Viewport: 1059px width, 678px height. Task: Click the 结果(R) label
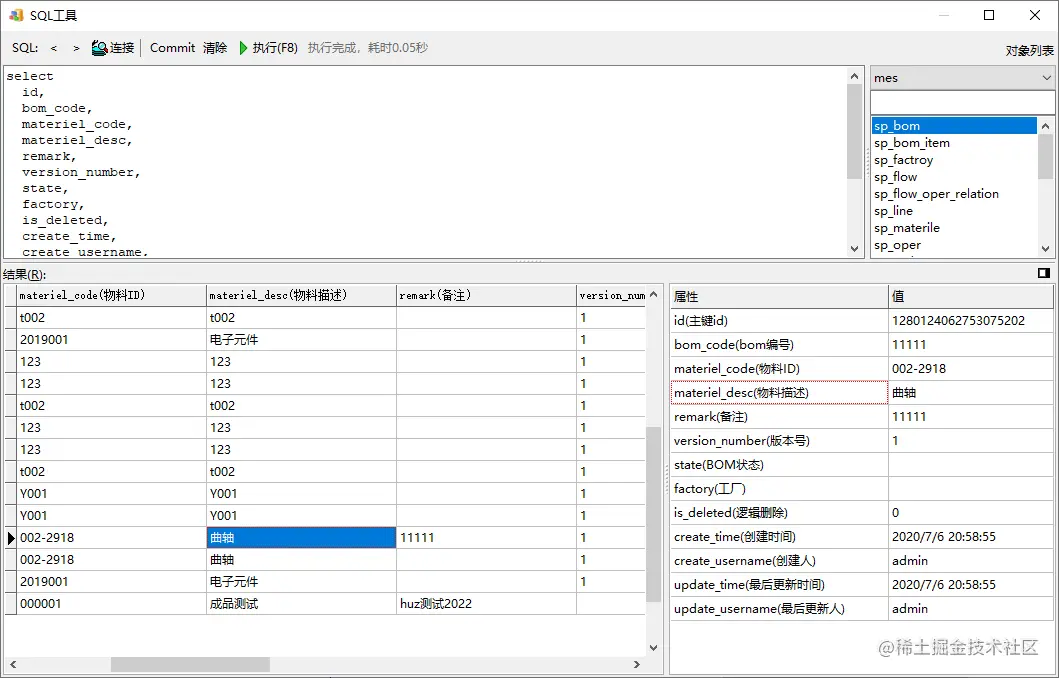point(24,274)
